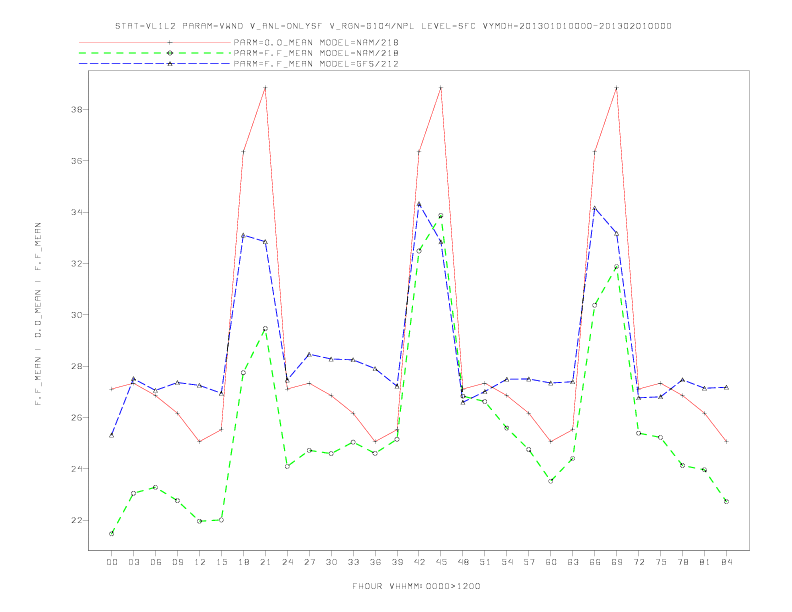Click the red line peak at hour 45
The image size is (792, 612).
point(441,88)
